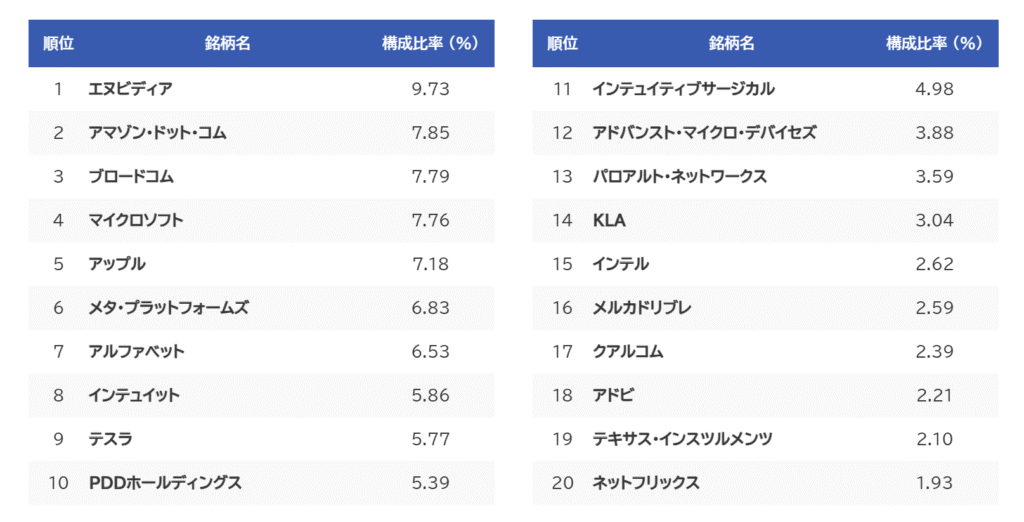Click the エヌビディア stock name
This screenshot has height=522, width=1024.
[131, 89]
